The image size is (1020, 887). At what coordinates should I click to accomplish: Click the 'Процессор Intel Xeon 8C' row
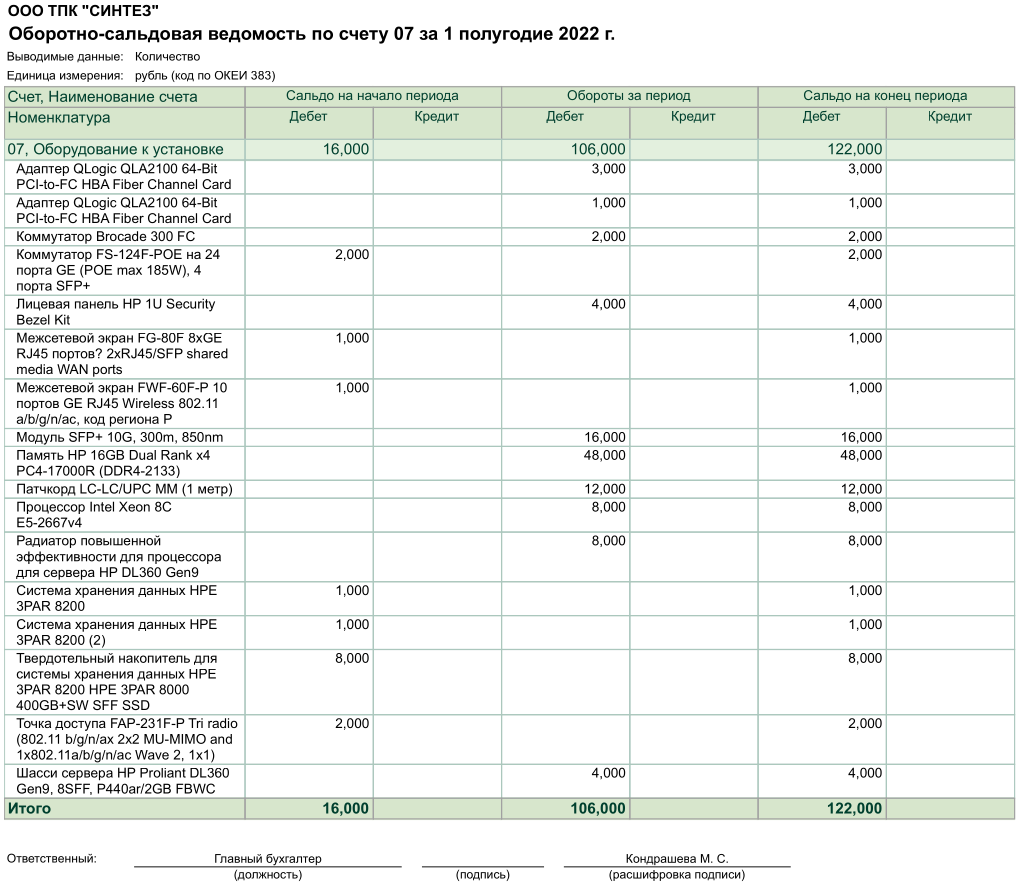[509, 515]
